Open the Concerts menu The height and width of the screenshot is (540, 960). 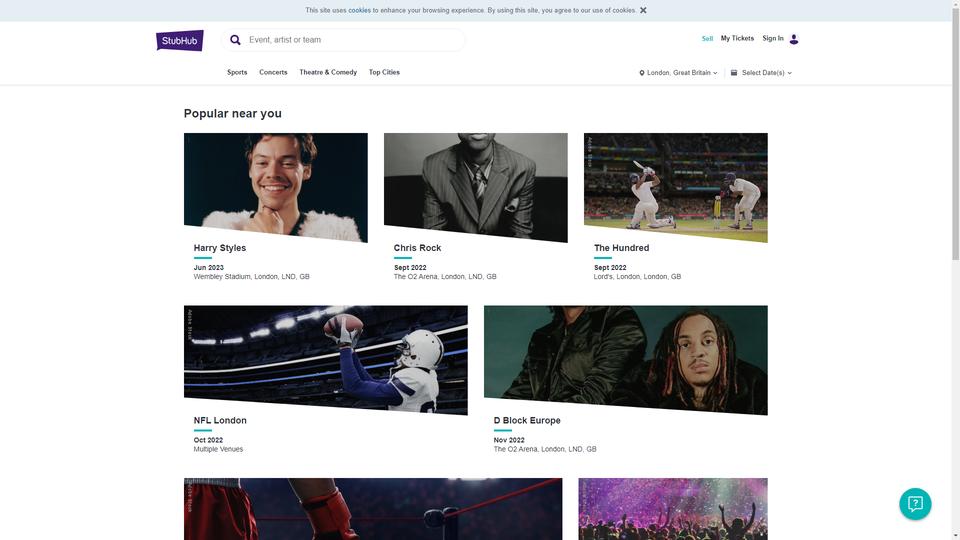[273, 72]
